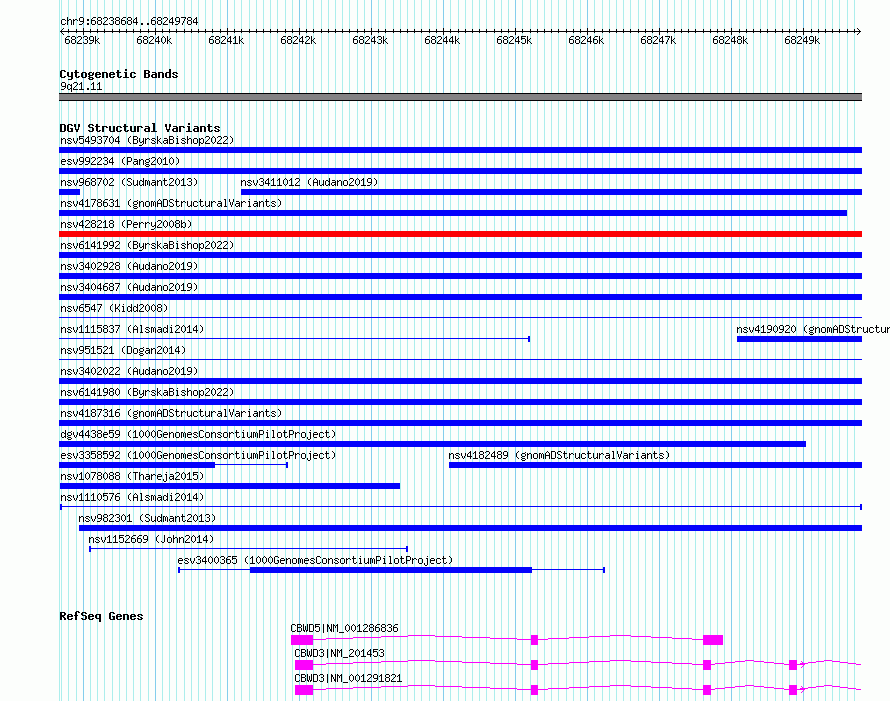Screen dimensions: 890x701
Task: Select the esv992234 (Pang2010) variant label
Action: pos(120,161)
